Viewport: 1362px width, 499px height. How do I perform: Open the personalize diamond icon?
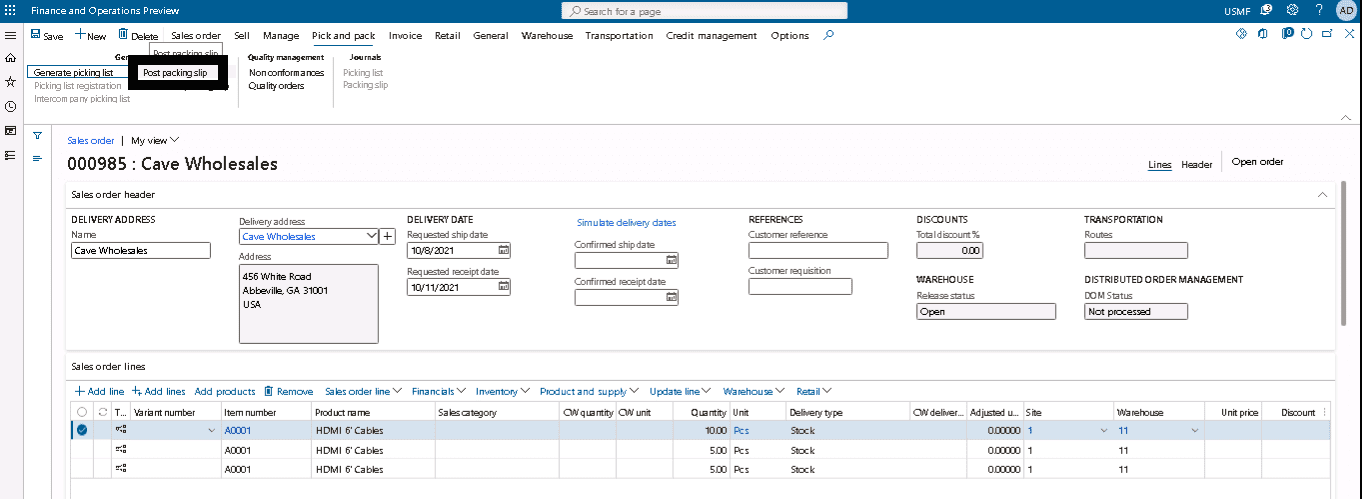click(1242, 33)
